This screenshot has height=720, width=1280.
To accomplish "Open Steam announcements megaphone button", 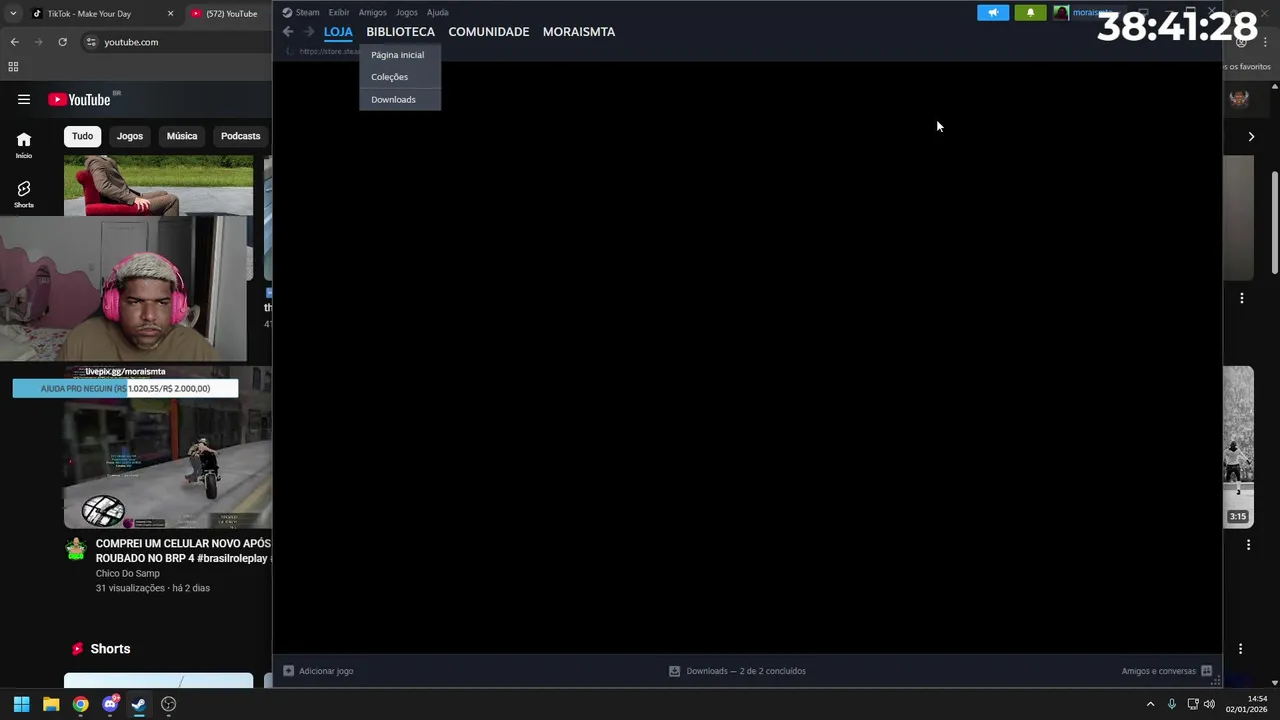I will (993, 13).
